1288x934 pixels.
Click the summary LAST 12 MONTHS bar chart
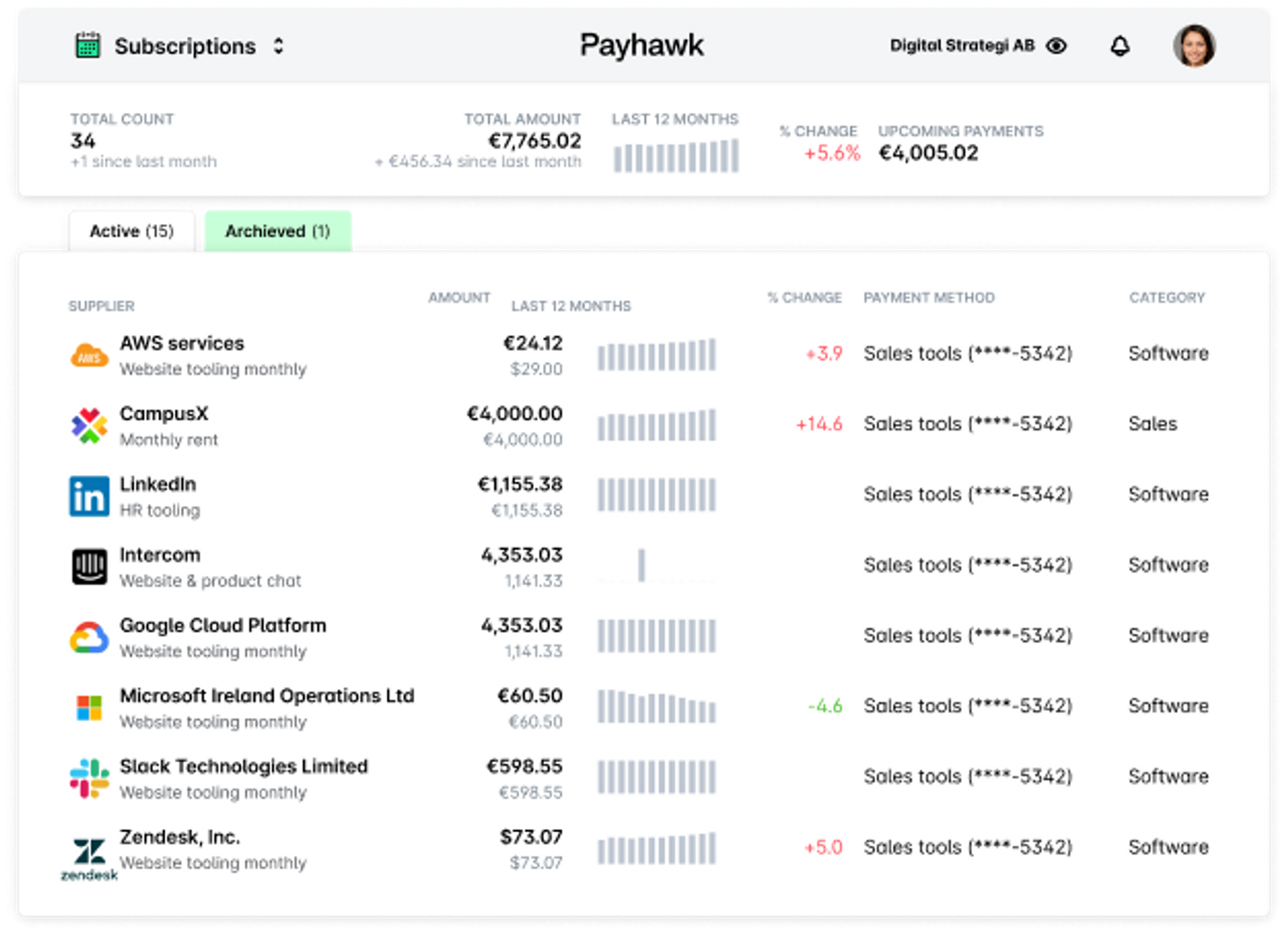[x=676, y=156]
